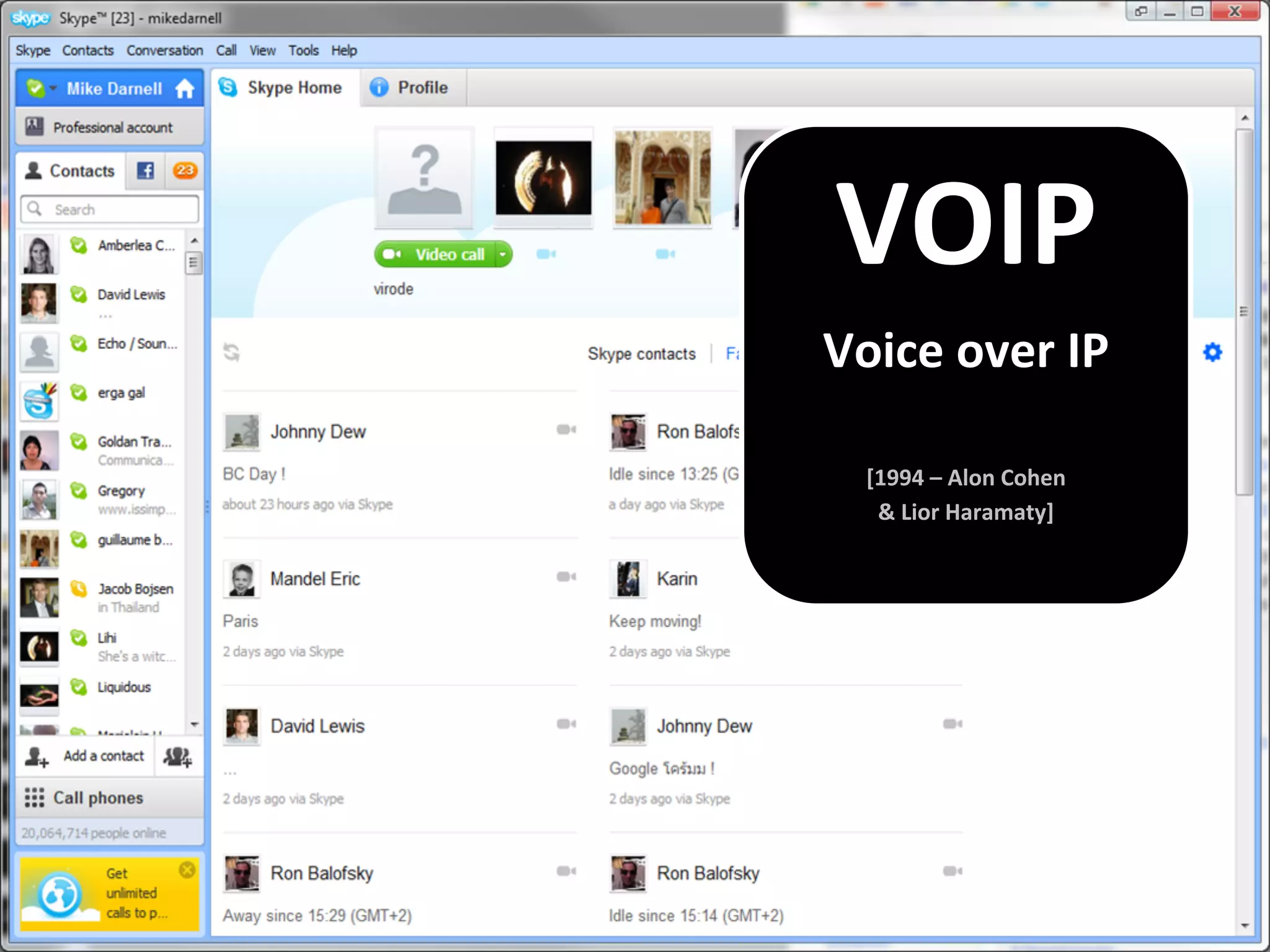
Task: Select Liquidous contact
Action: pos(101,695)
